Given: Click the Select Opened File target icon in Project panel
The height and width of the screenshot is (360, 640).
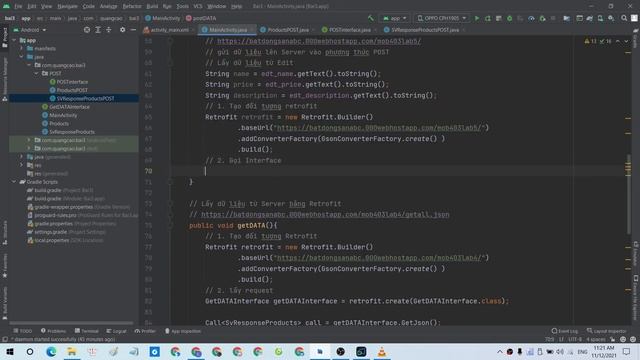Looking at the screenshot, I should coord(87,30).
